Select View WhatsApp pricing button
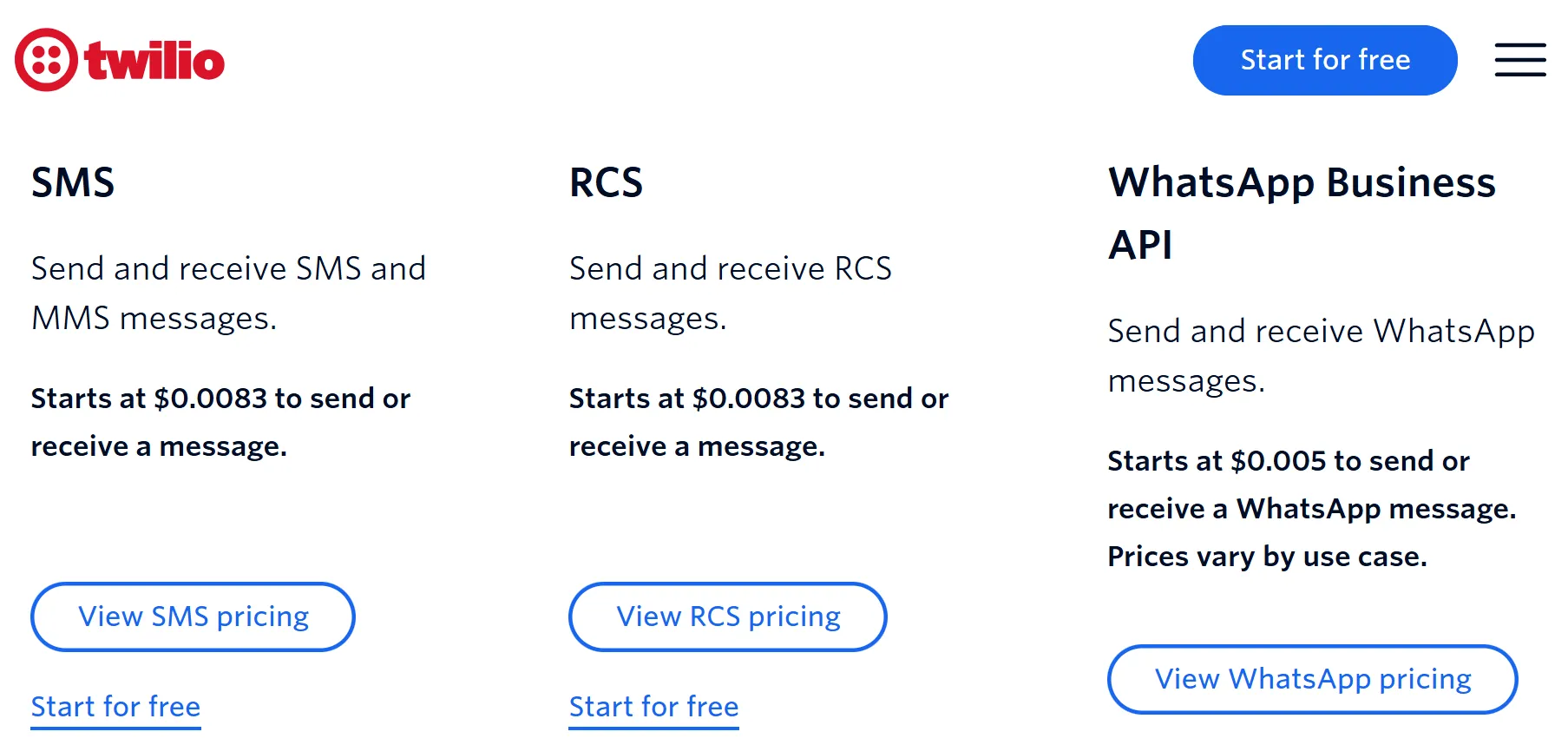This screenshot has height=745, width=1568. coord(1312,679)
